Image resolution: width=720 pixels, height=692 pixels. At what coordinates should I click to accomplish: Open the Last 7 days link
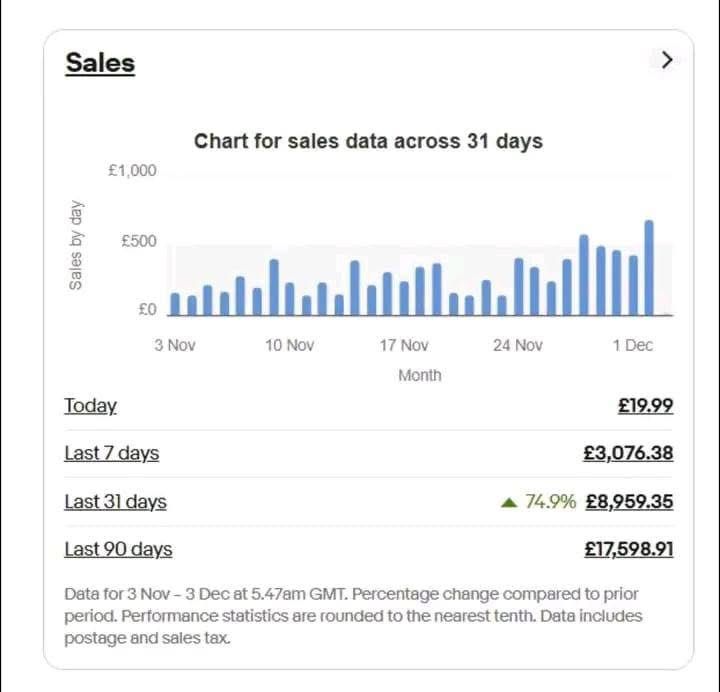coord(111,453)
